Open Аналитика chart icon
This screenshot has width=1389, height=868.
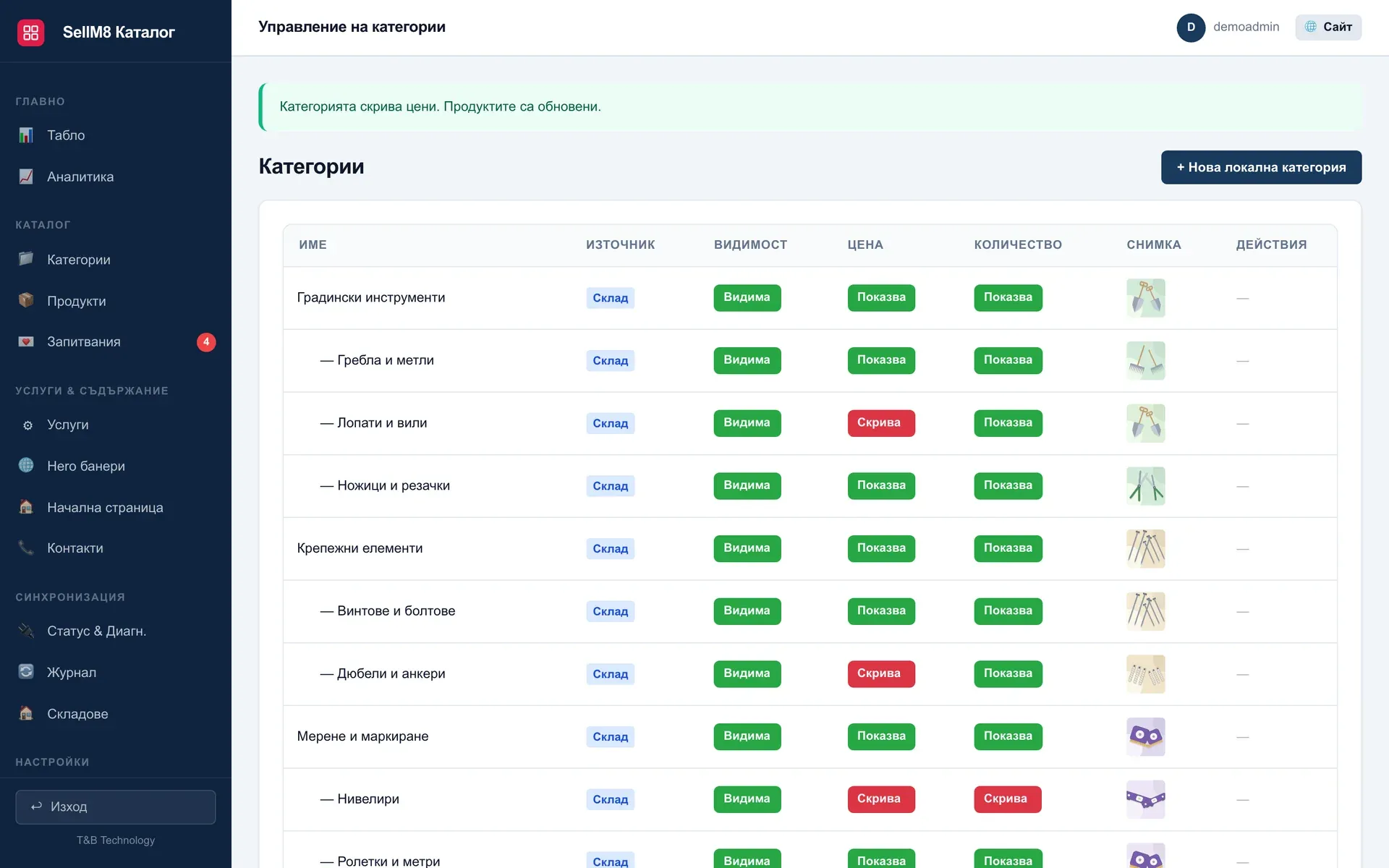[x=26, y=176]
